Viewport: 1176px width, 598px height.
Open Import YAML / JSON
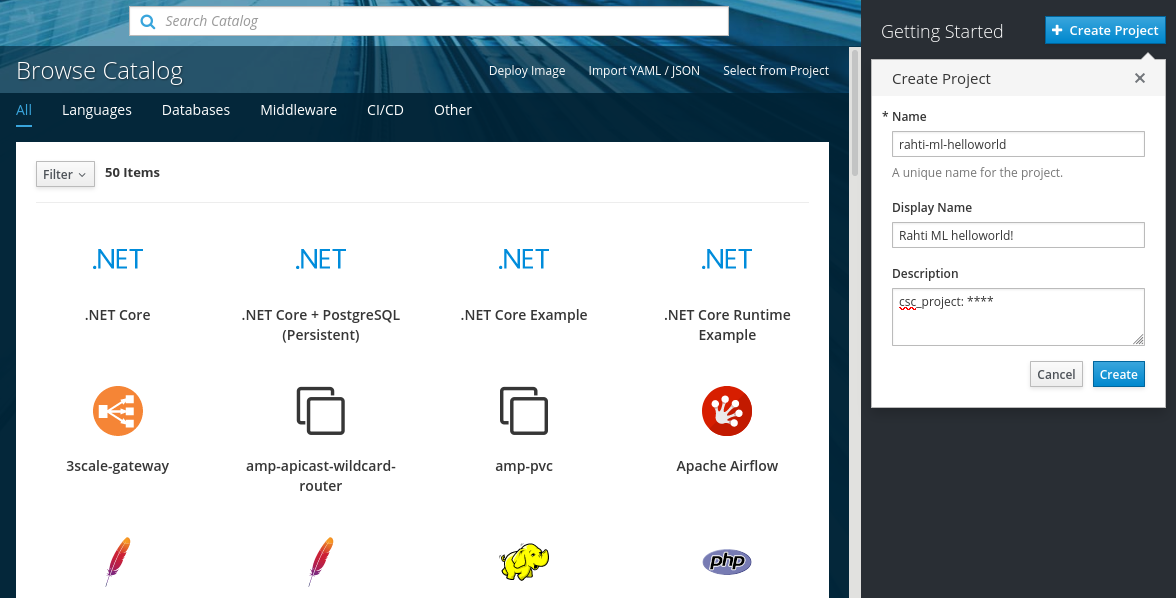644,71
